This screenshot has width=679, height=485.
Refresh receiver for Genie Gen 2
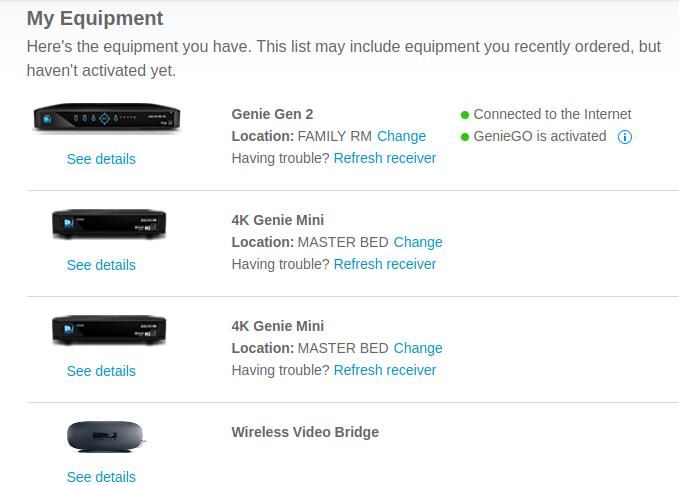point(385,158)
